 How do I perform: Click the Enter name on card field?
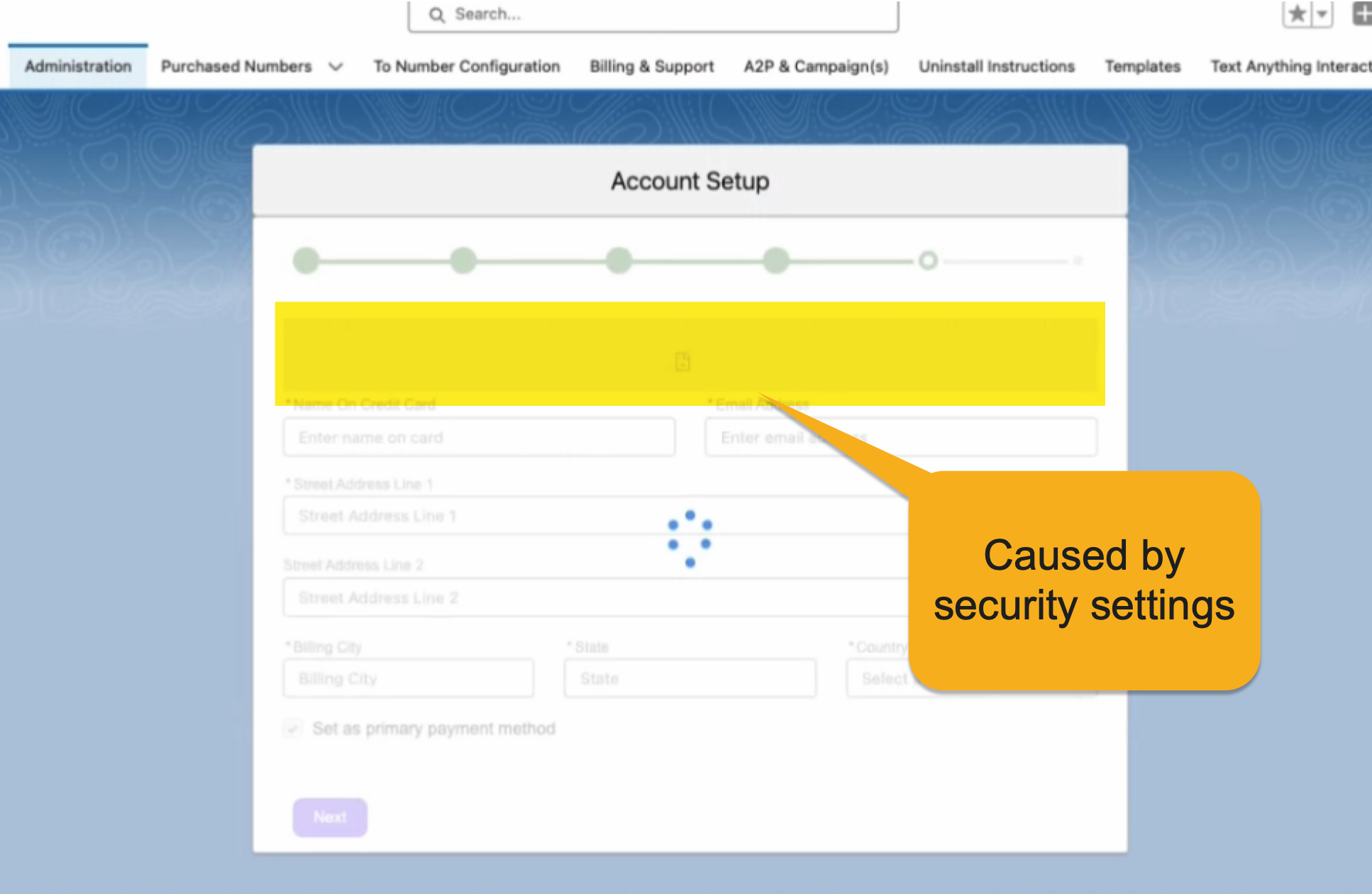(479, 438)
